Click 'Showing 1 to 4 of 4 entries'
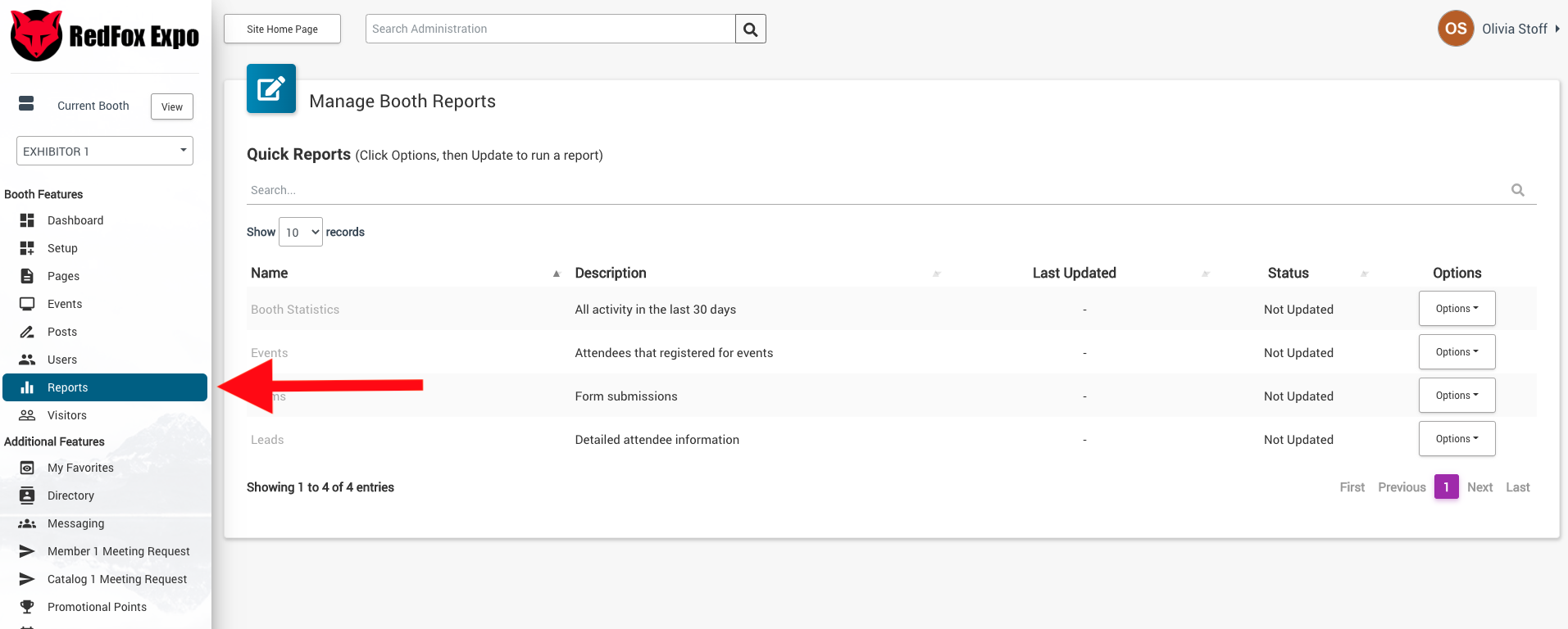1568x629 pixels. [320, 487]
